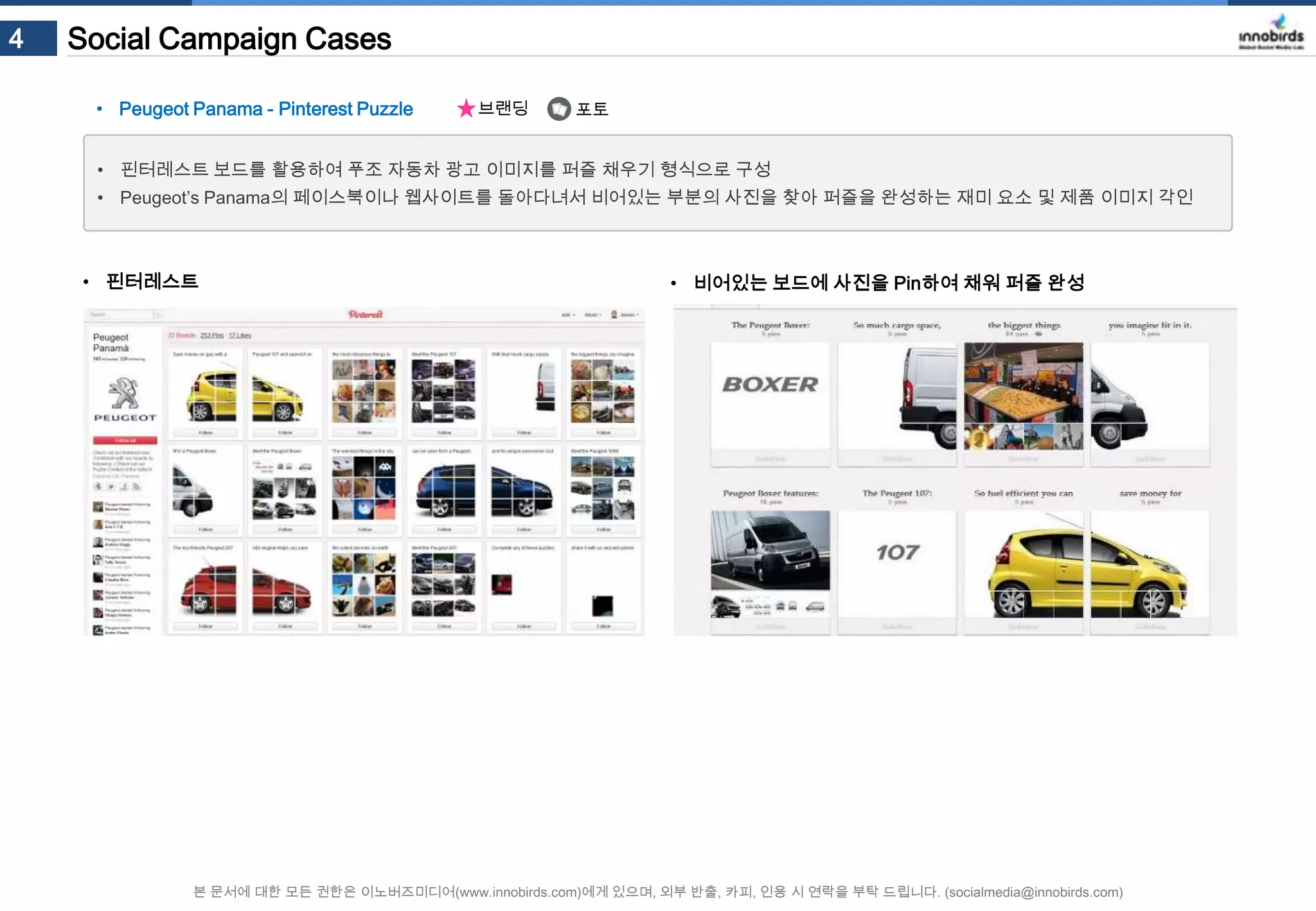The image size is (1316, 911).
Task: Click the 'Peugeot Boxer features:' board title
Action: point(770,493)
